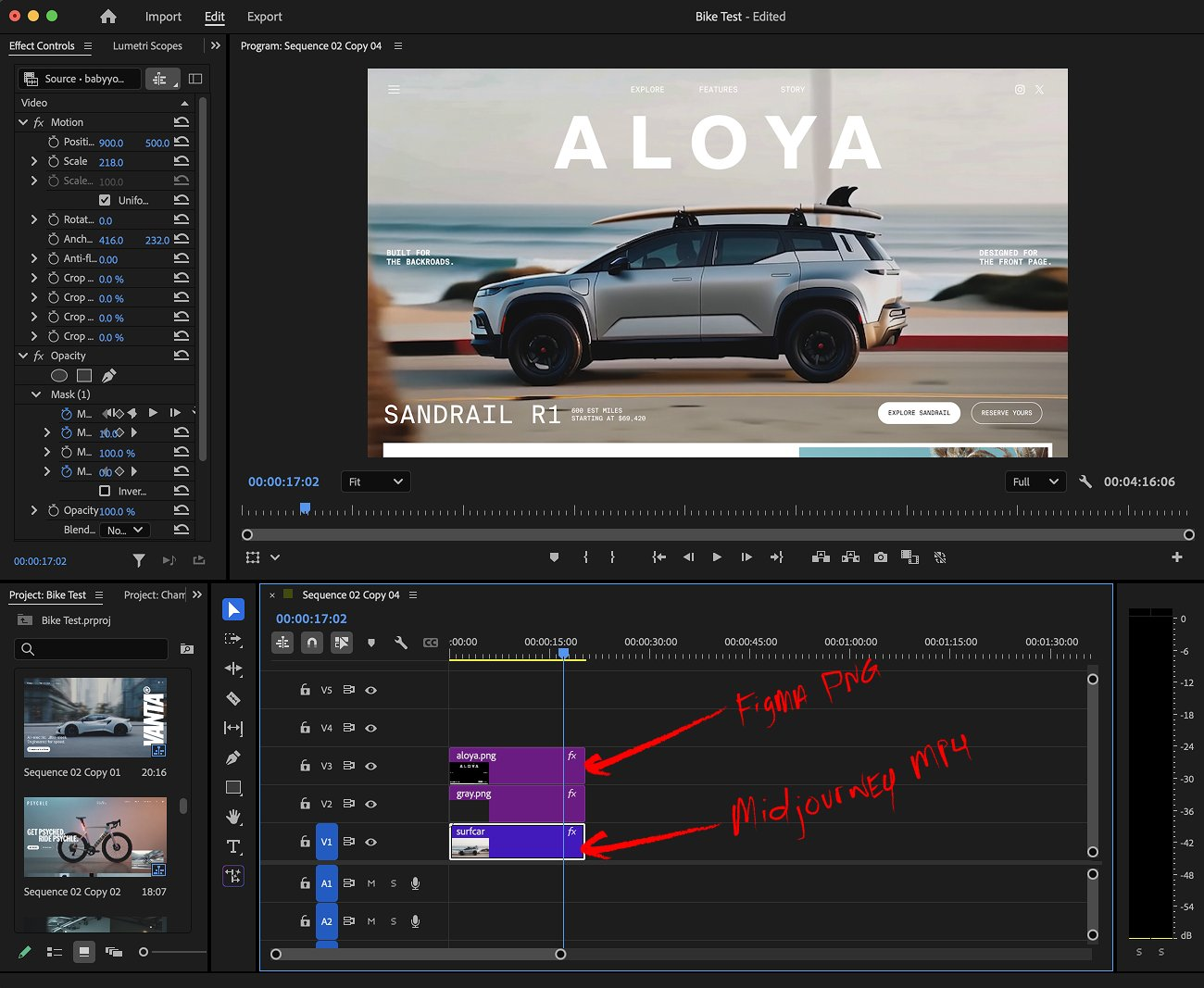Open timeline display settings wrench

pyautogui.click(x=401, y=643)
